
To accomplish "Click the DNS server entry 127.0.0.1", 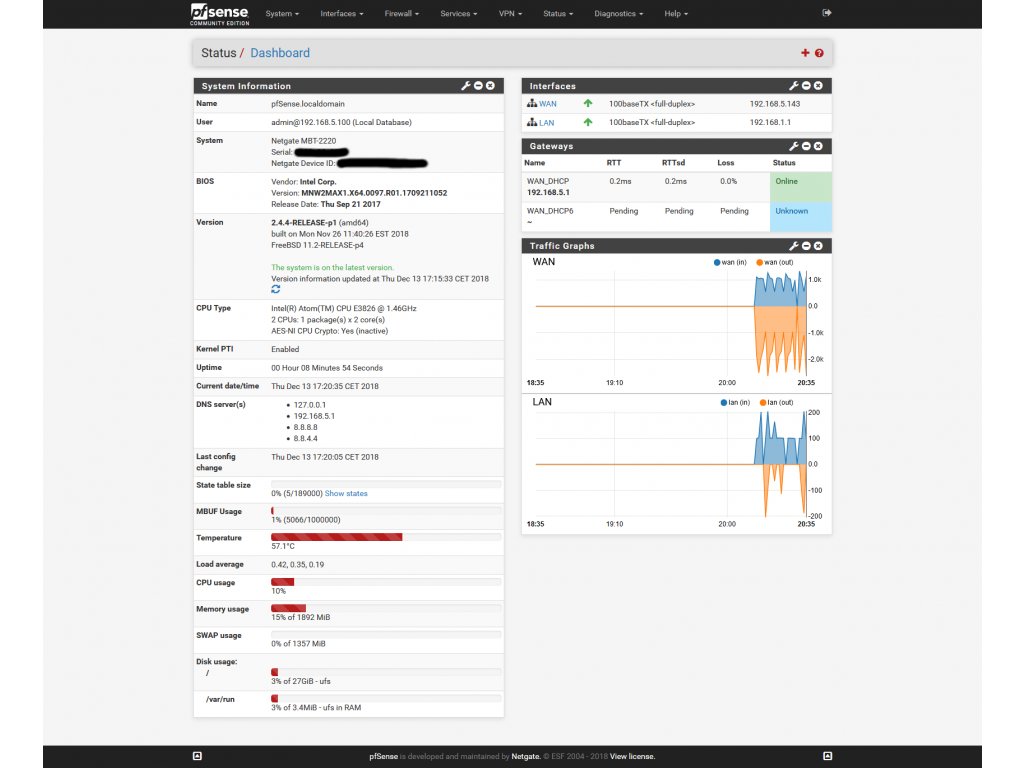I will click(x=310, y=405).
